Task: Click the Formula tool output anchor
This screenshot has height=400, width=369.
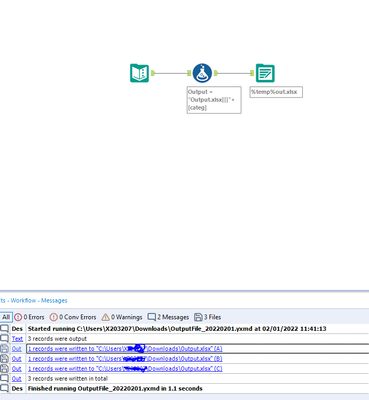Action: coord(216,73)
